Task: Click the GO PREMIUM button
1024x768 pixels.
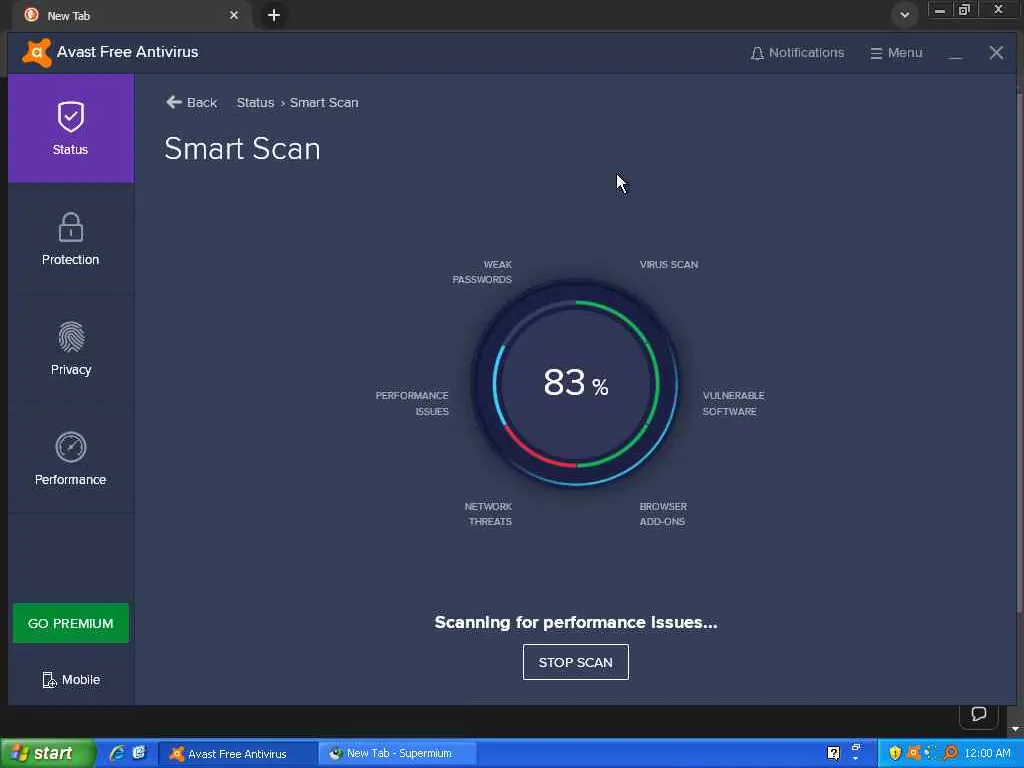Action: click(x=71, y=623)
